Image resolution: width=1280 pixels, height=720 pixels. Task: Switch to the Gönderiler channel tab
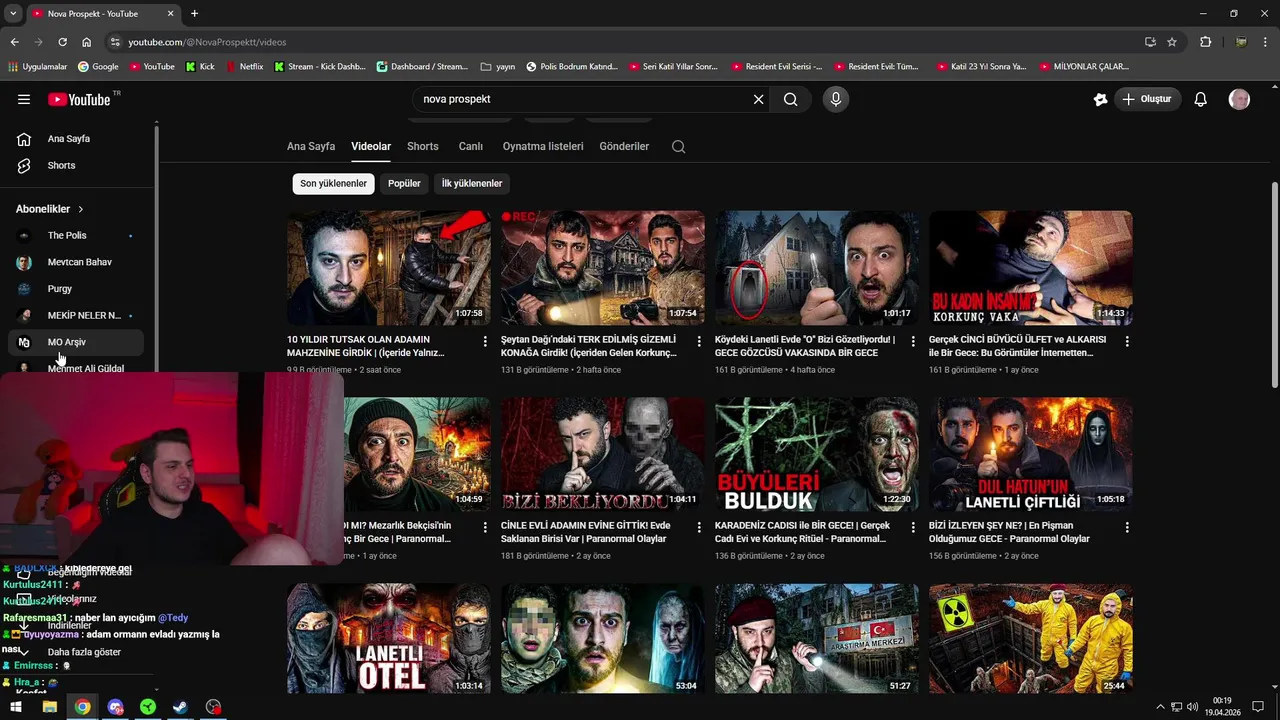click(624, 146)
